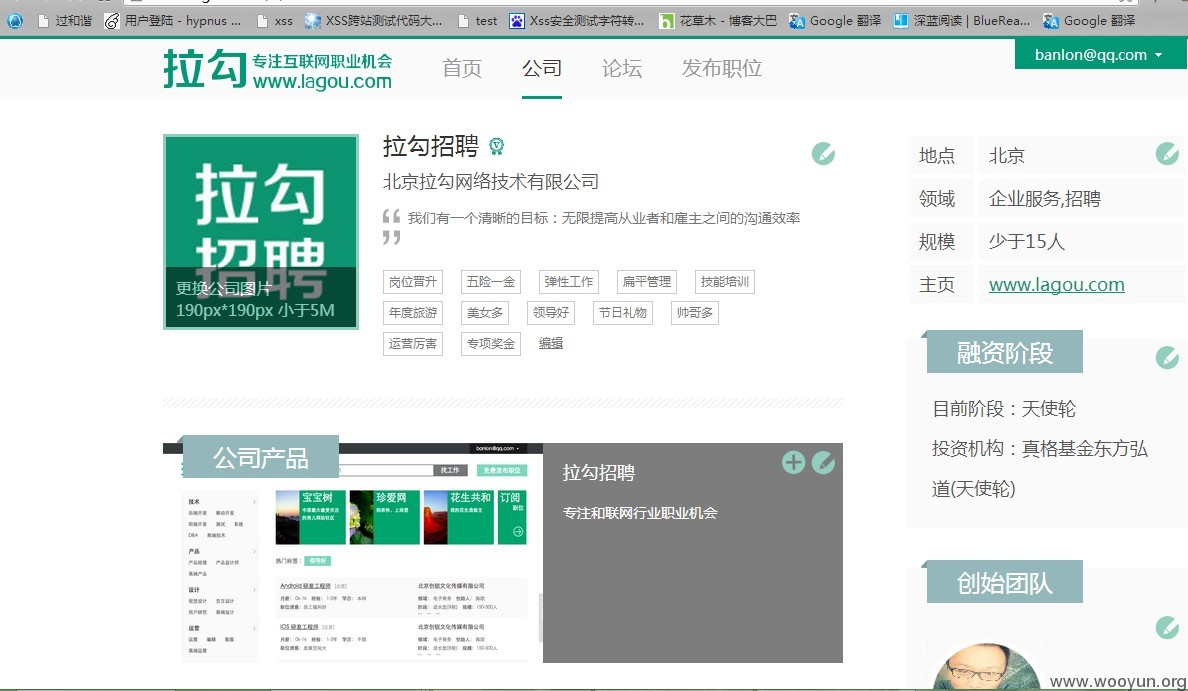Screen dimensions: 1188x691
Task: Edit the 创始团队 section via pencil icon
Action: (1167, 627)
